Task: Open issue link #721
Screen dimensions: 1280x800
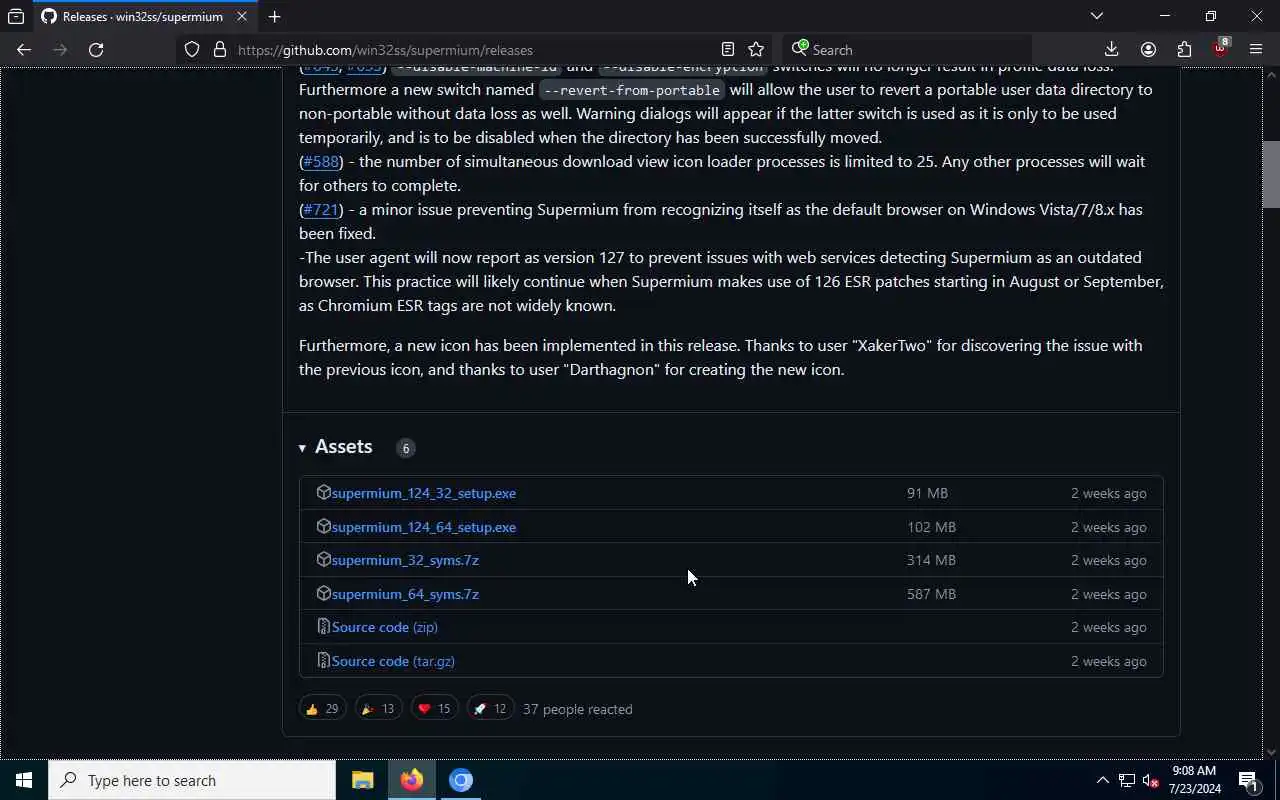Action: tap(321, 209)
